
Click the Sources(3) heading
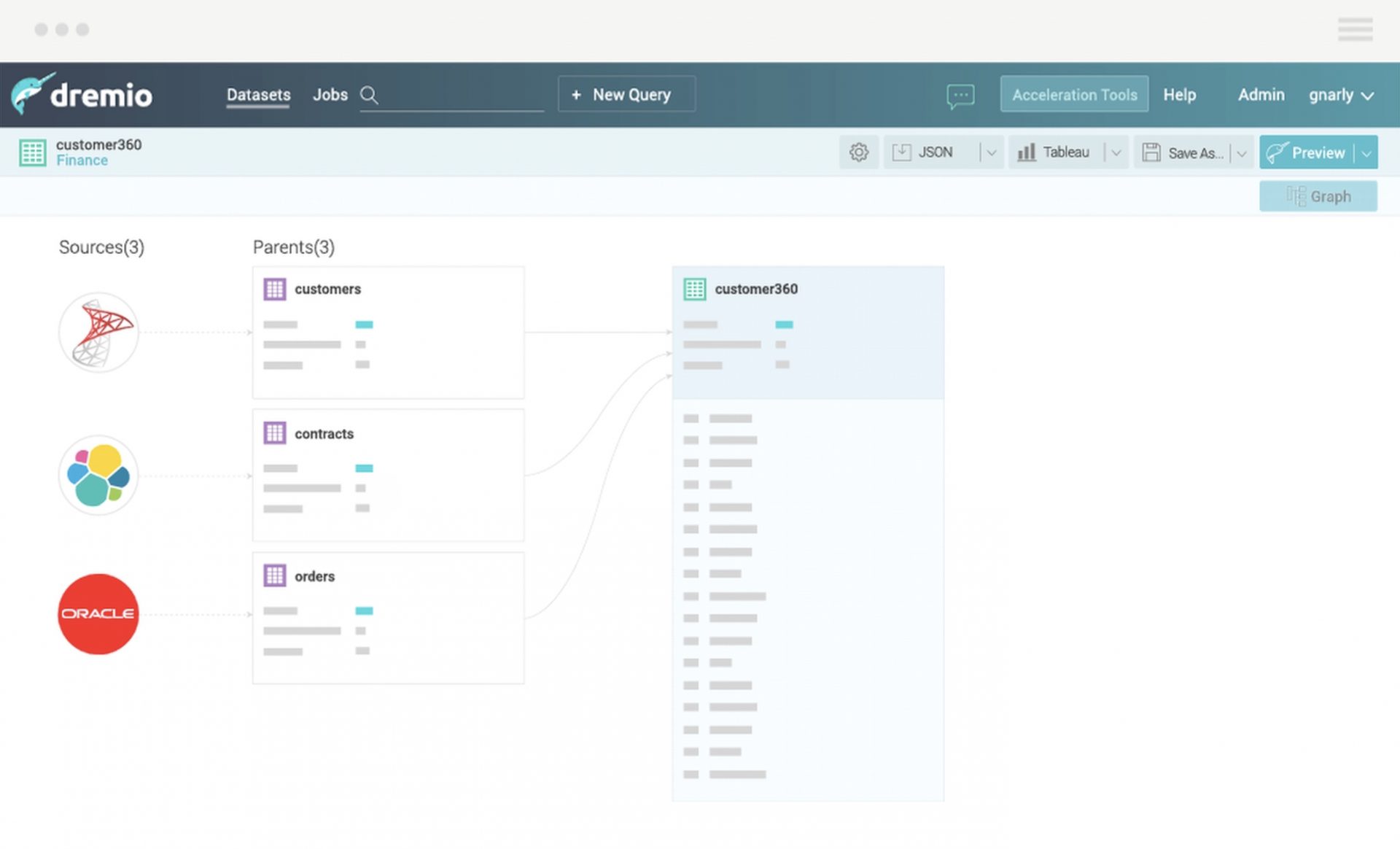point(101,247)
